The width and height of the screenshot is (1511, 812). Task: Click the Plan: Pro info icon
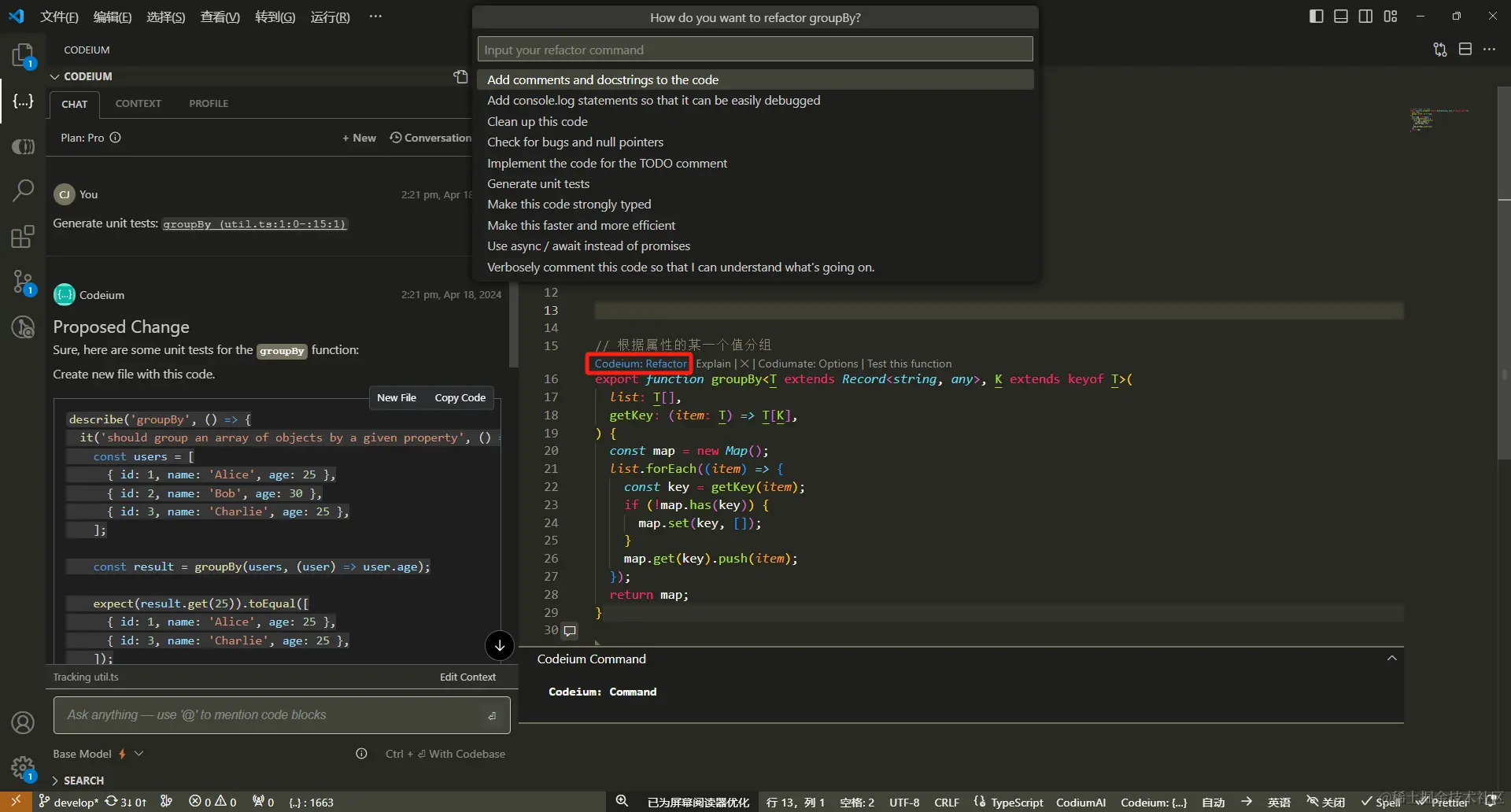click(115, 137)
